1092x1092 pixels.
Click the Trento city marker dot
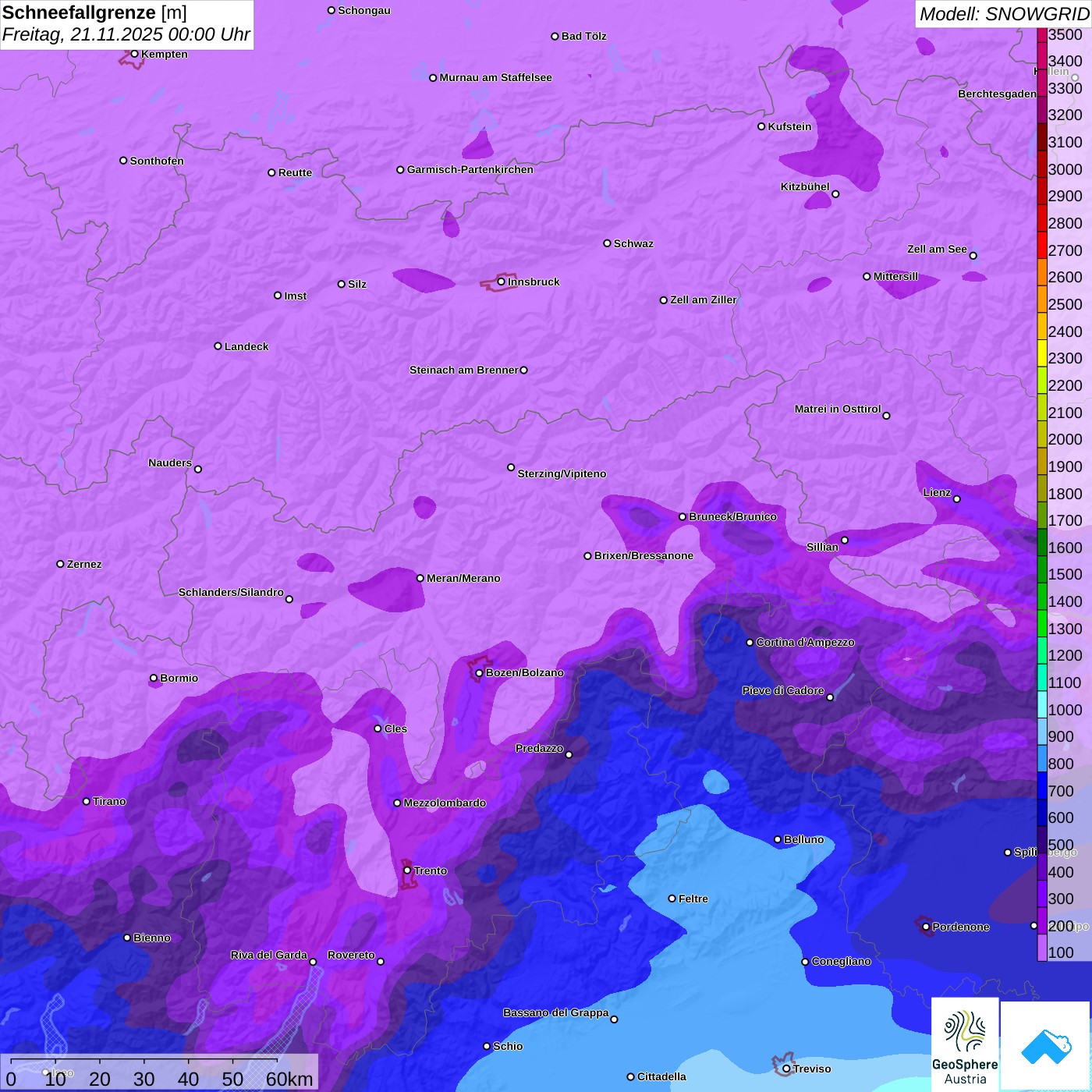(407, 870)
